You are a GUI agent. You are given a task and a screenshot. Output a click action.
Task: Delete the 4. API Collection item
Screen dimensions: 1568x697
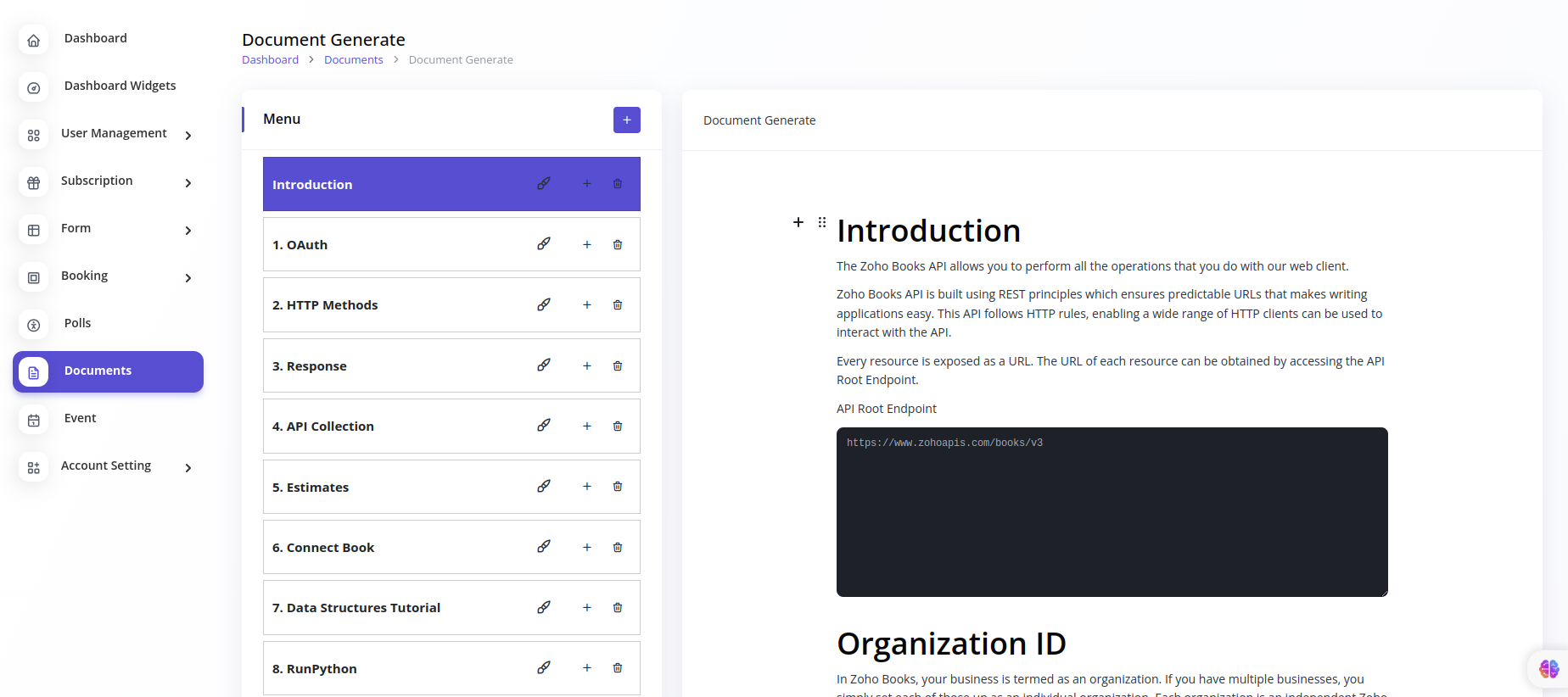pos(618,426)
